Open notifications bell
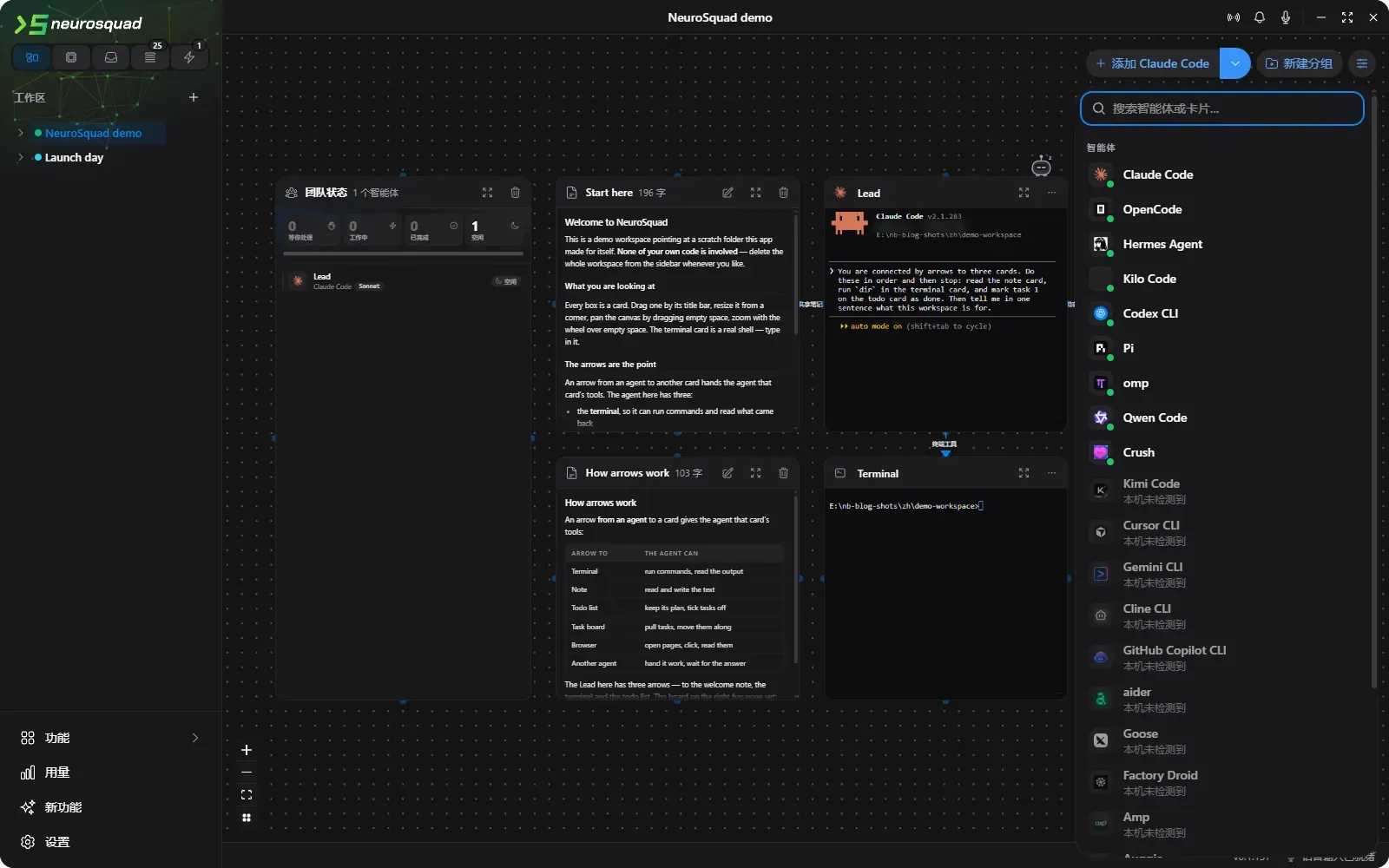 tap(1260, 17)
